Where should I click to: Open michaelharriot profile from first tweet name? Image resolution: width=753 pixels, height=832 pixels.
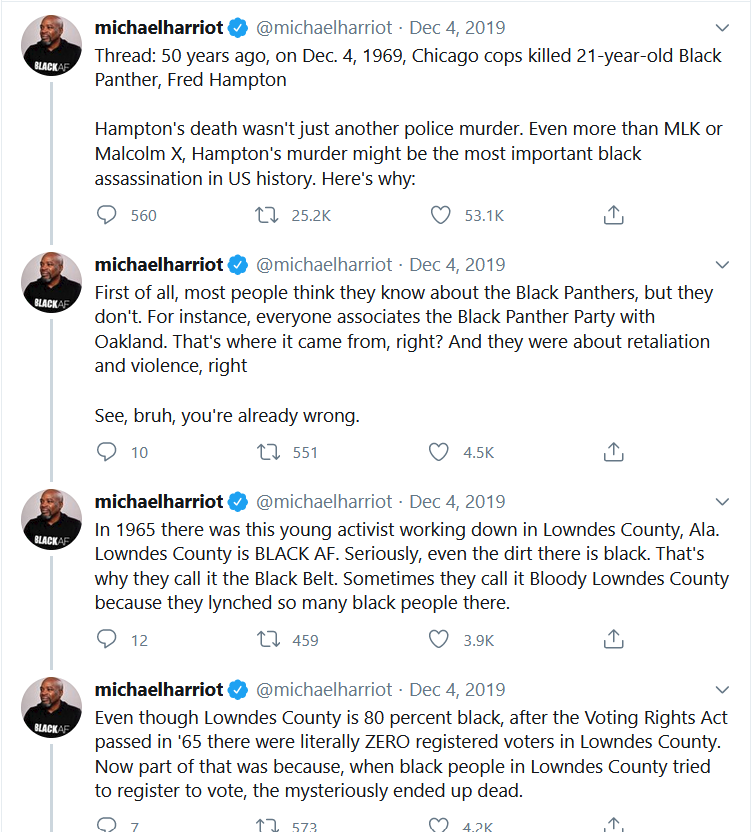point(157,28)
